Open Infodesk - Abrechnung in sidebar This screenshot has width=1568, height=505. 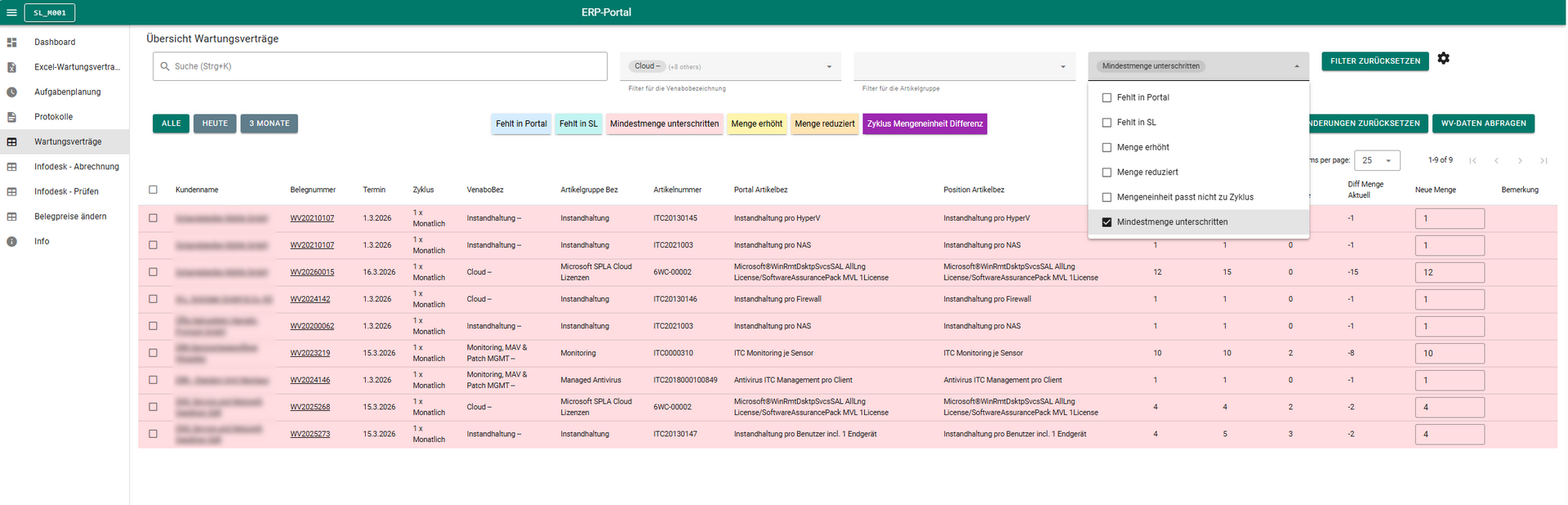point(76,167)
